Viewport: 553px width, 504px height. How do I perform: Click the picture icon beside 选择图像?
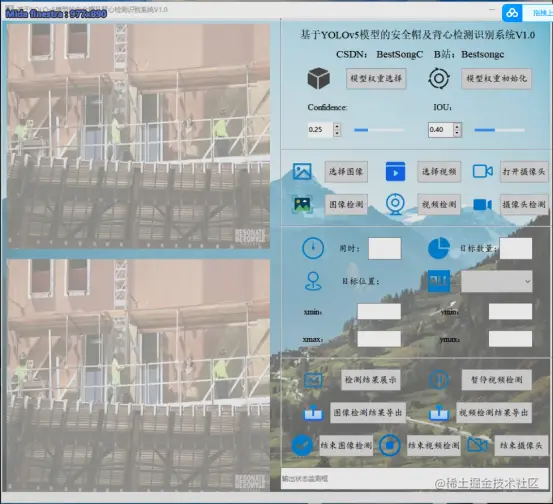pyautogui.click(x=302, y=171)
